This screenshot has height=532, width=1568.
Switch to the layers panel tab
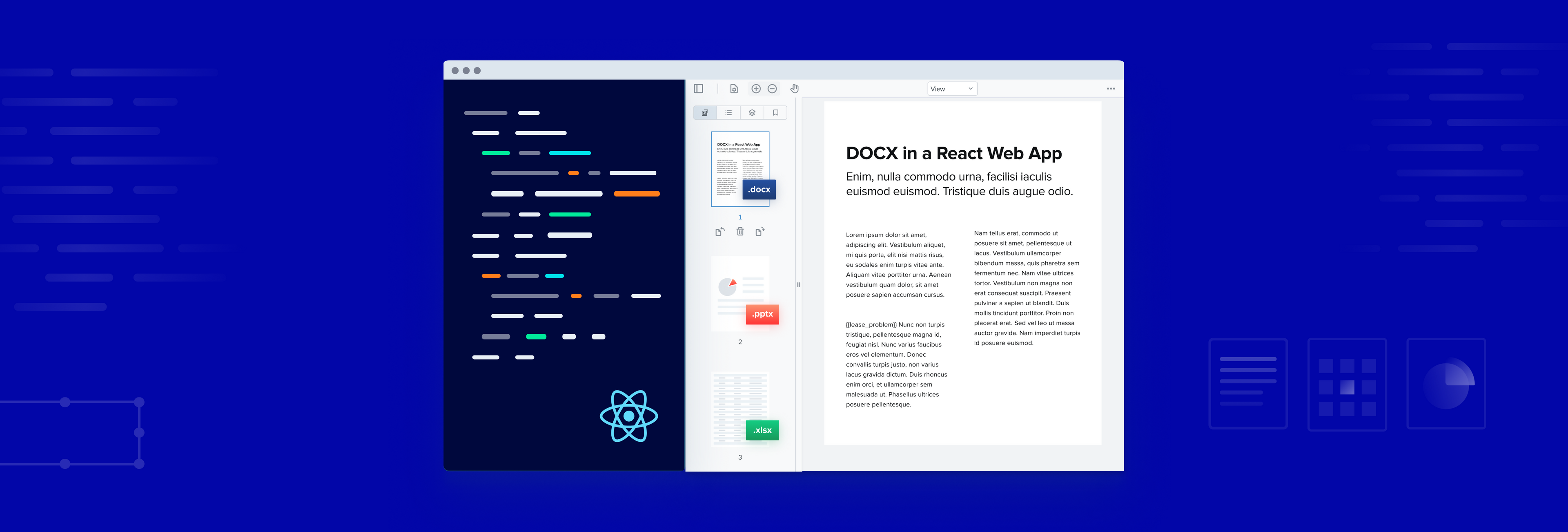tap(752, 113)
